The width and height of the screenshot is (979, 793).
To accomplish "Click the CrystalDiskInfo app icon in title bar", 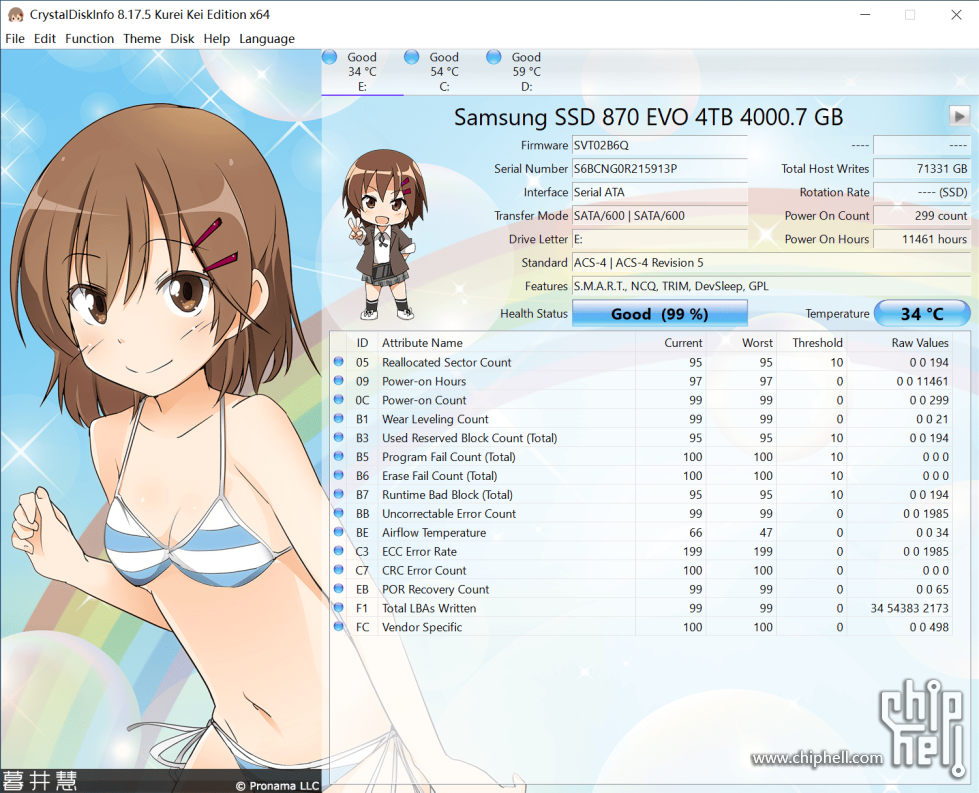I will 16,14.
